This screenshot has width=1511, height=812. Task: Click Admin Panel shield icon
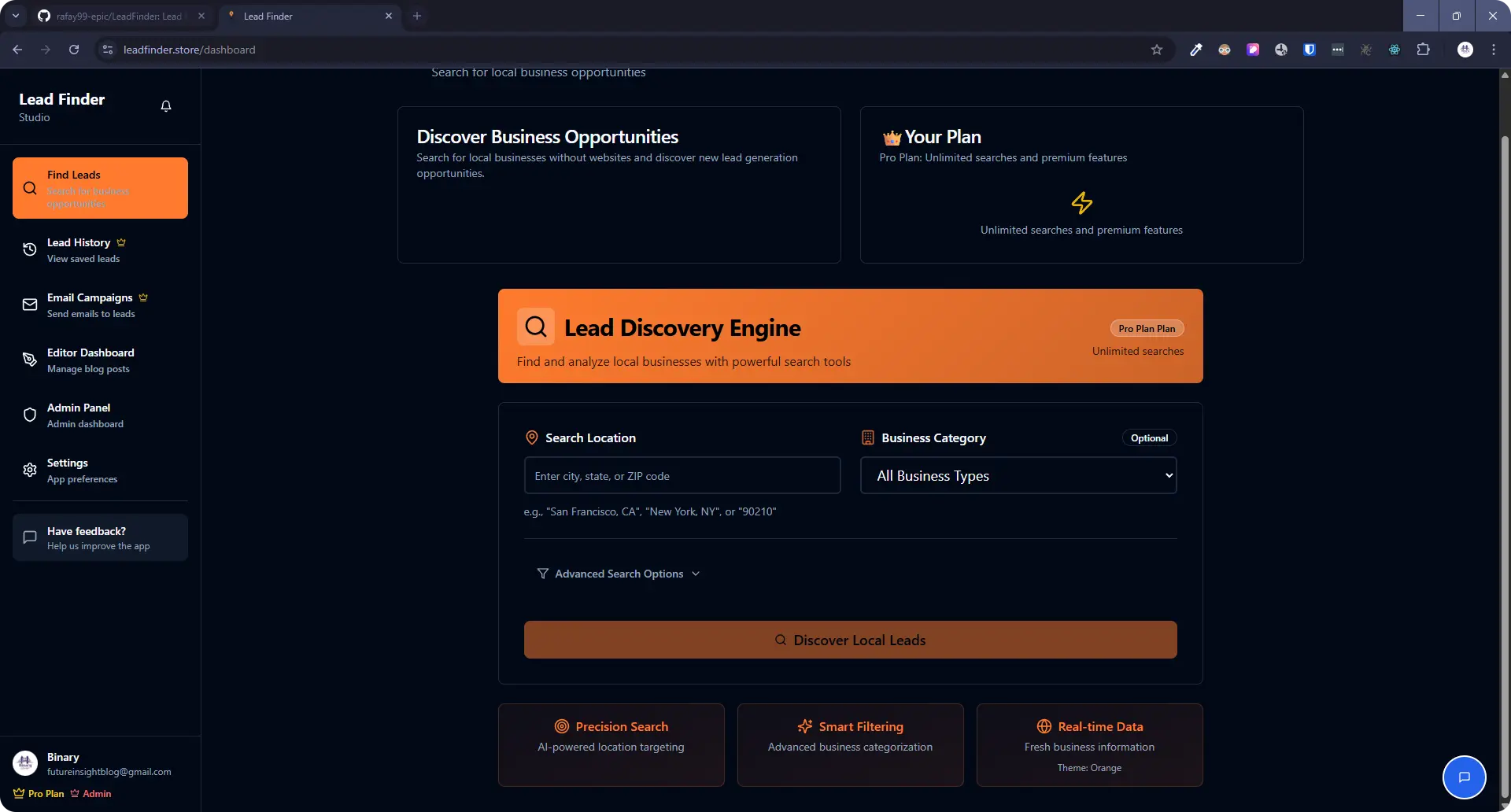[30, 415]
